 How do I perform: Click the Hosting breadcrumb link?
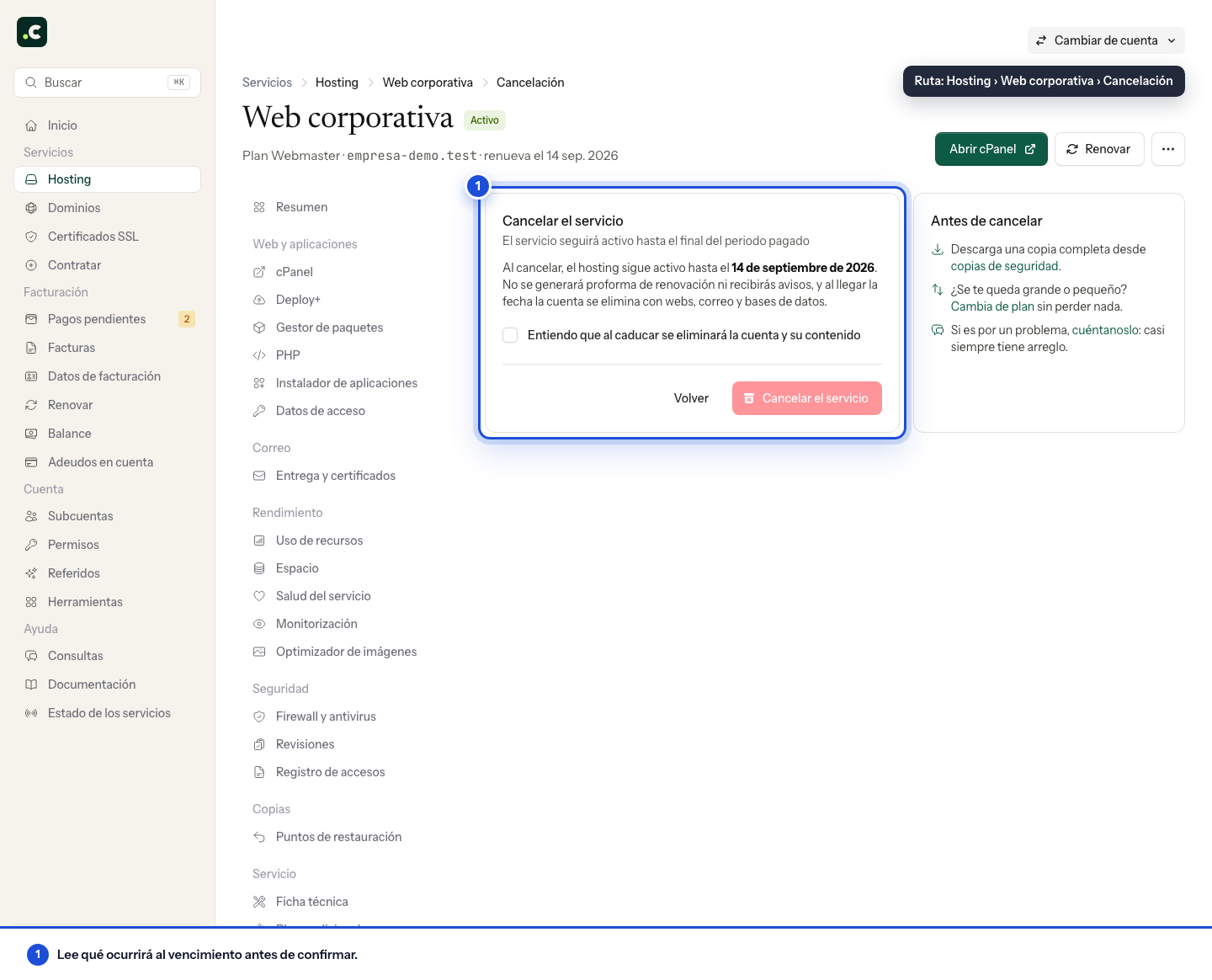[337, 83]
